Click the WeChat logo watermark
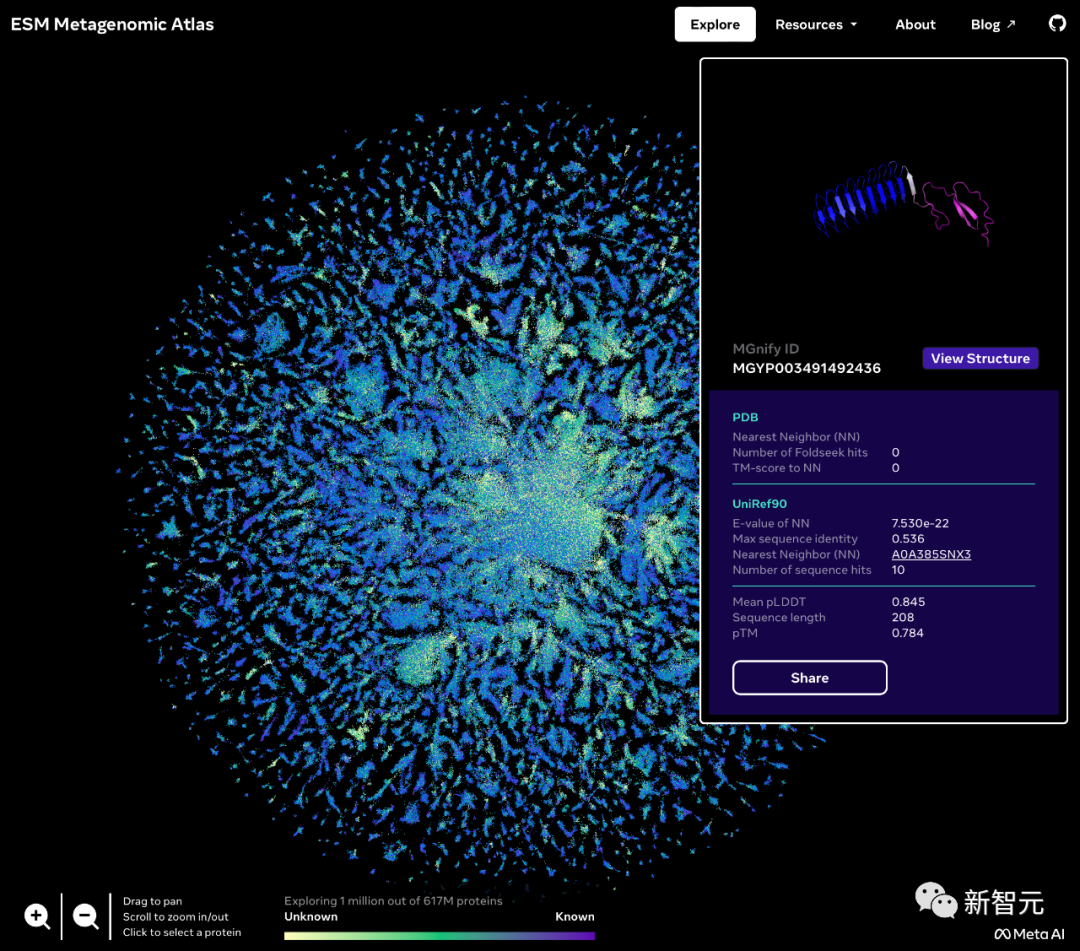1080x951 pixels. tap(935, 900)
